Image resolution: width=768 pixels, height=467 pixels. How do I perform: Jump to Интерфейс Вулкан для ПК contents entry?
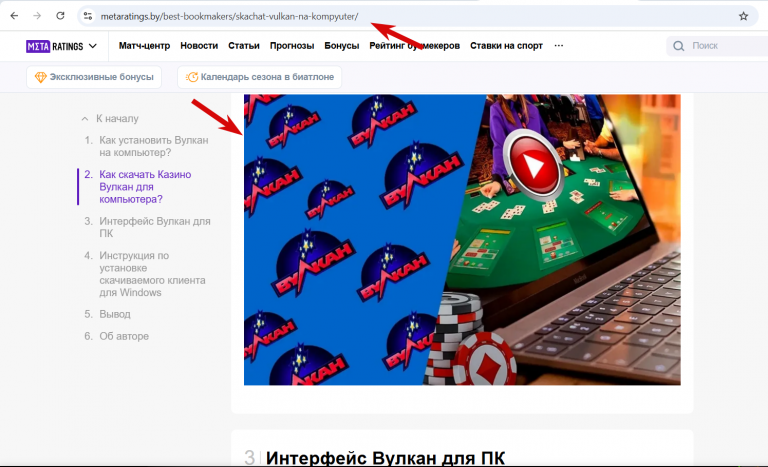point(155,227)
